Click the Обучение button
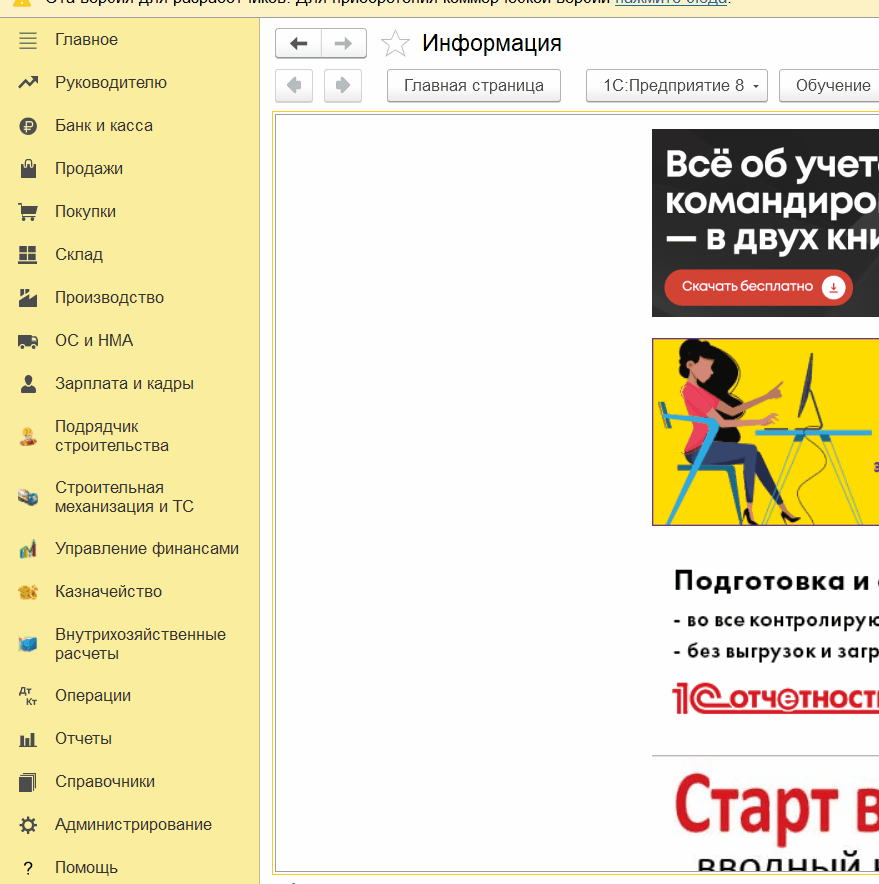This screenshot has width=879, height=884. pos(829,86)
